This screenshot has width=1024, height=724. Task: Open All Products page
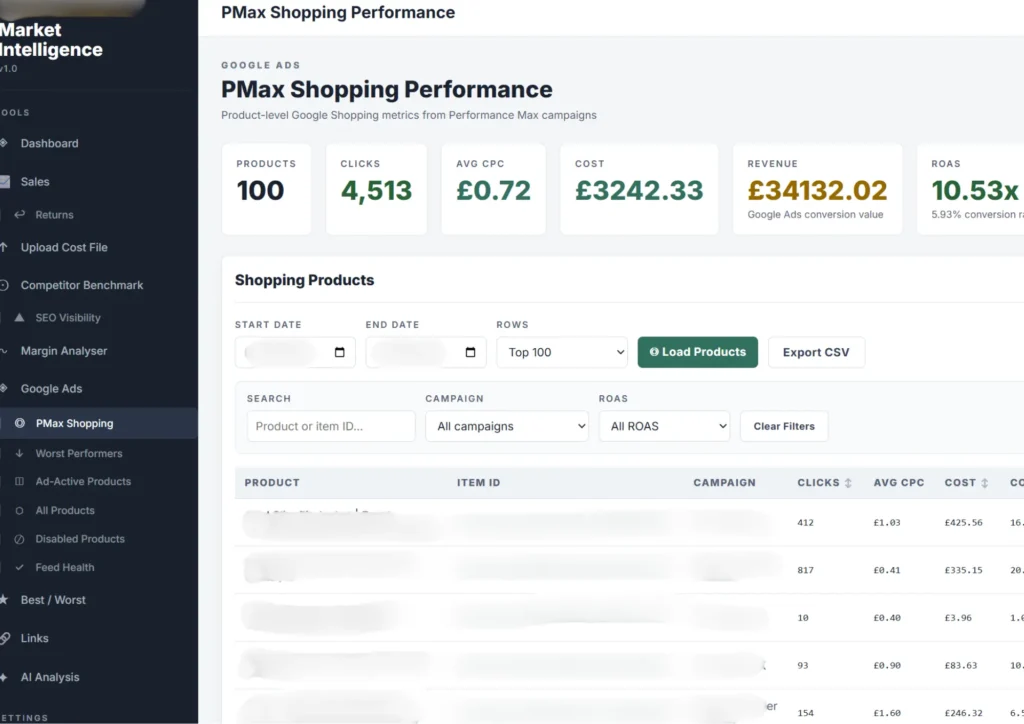(65, 511)
